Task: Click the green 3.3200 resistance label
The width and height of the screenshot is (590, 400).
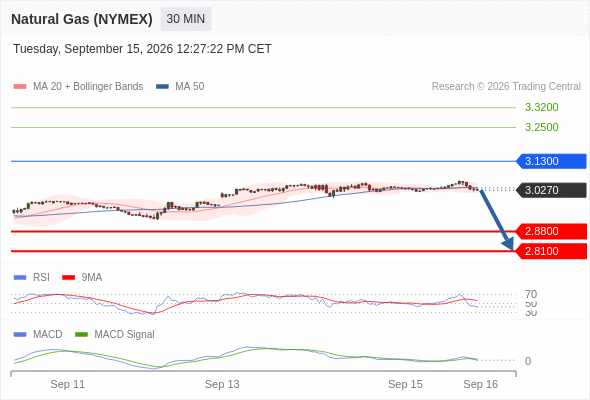Action: (x=541, y=107)
